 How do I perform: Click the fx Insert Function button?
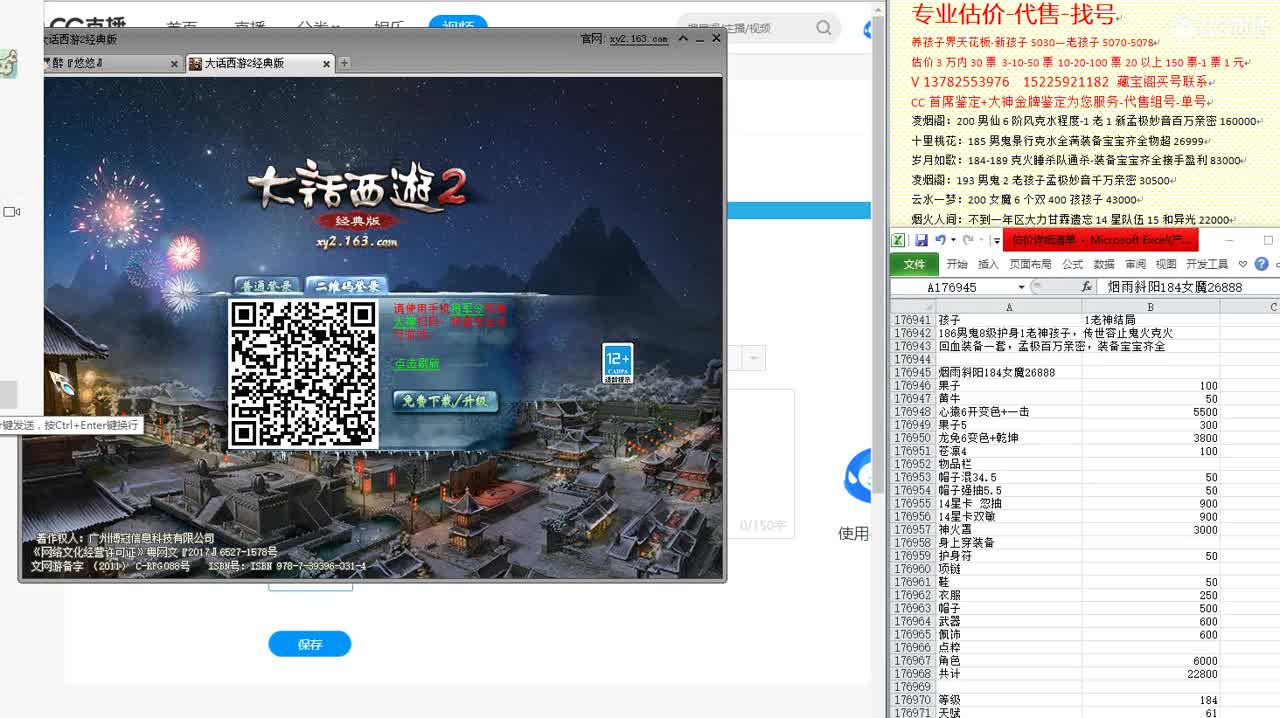[1087, 287]
